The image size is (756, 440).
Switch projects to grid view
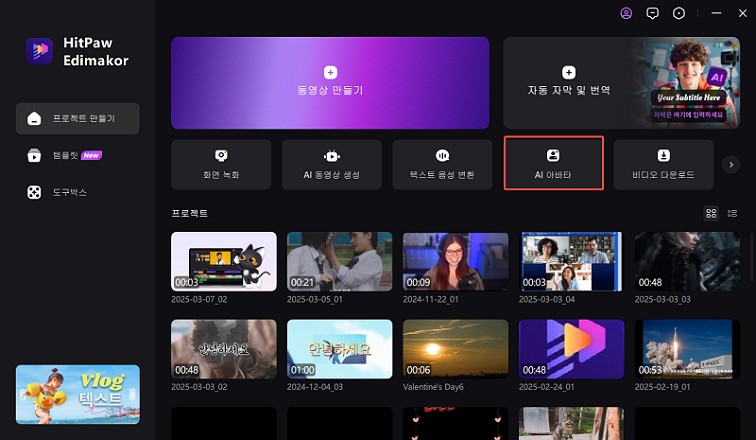click(711, 213)
